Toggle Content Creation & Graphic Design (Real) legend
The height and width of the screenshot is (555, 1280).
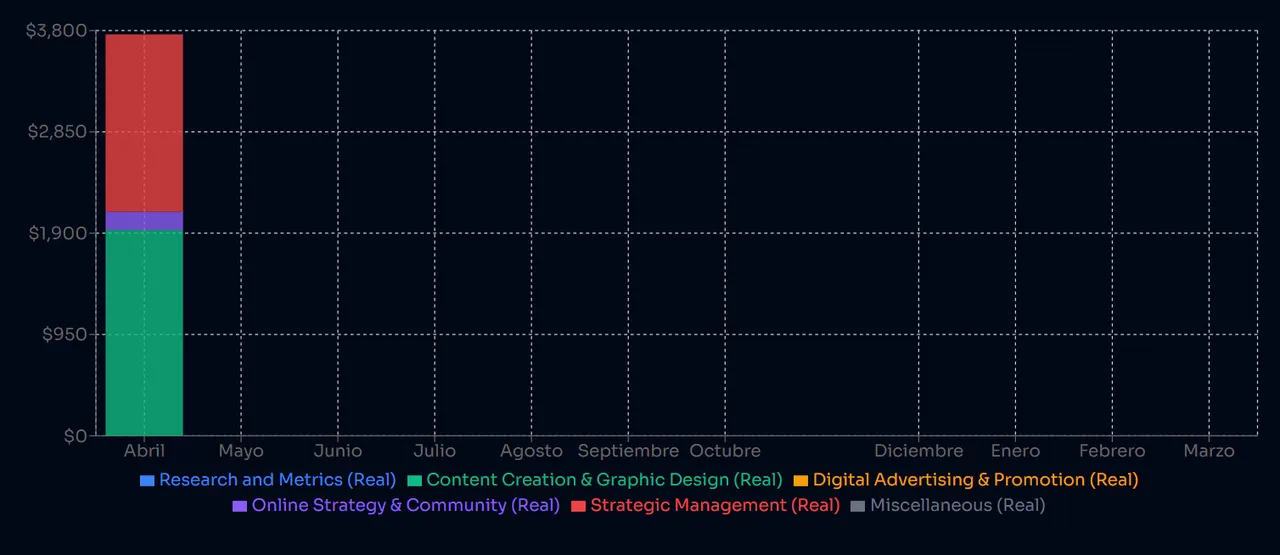tap(595, 480)
